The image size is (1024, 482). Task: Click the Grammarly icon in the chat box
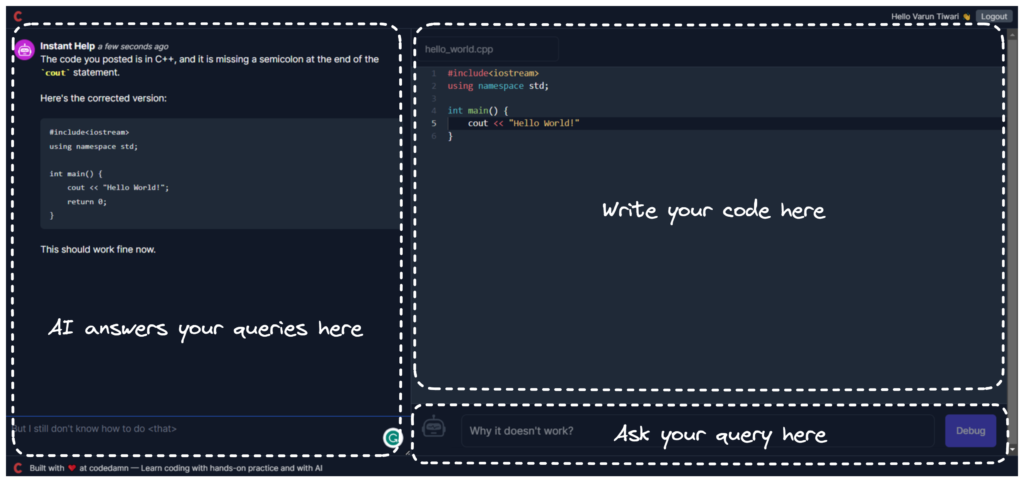click(392, 438)
